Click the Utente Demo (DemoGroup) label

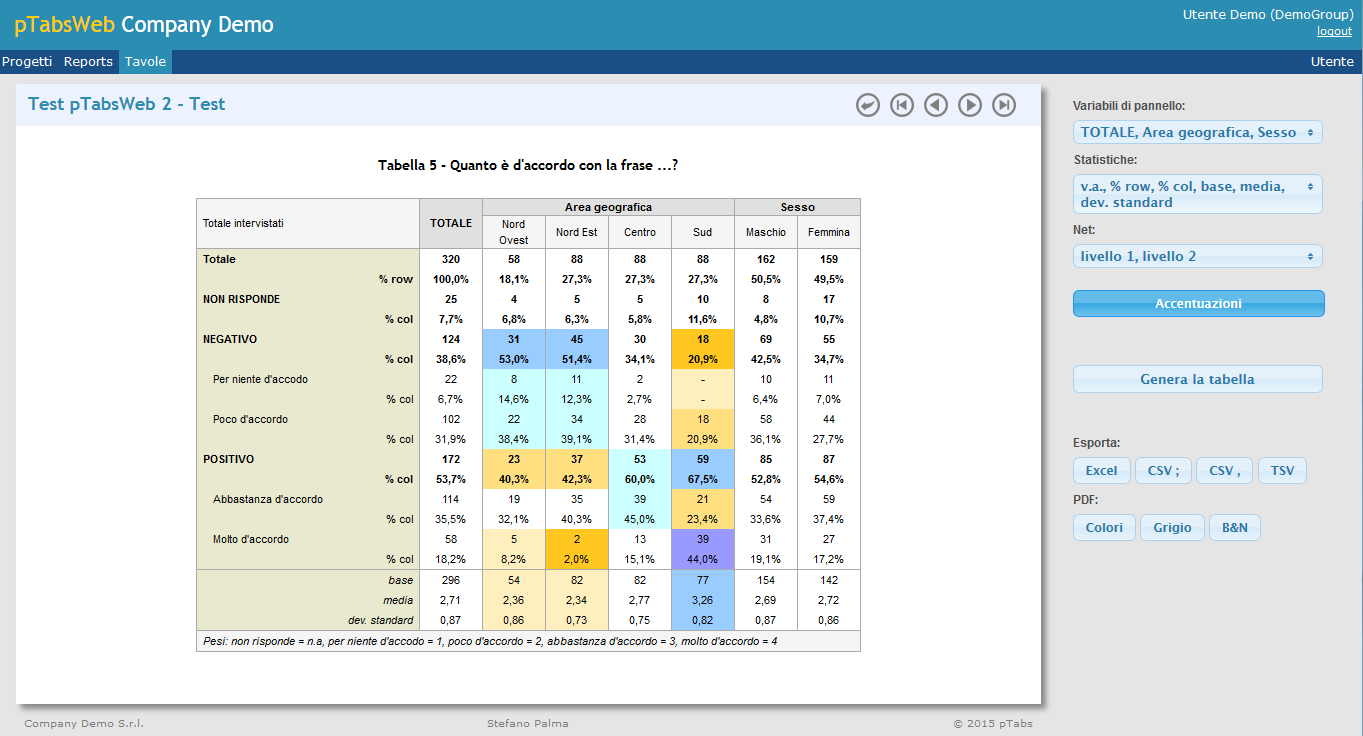(x=1267, y=14)
